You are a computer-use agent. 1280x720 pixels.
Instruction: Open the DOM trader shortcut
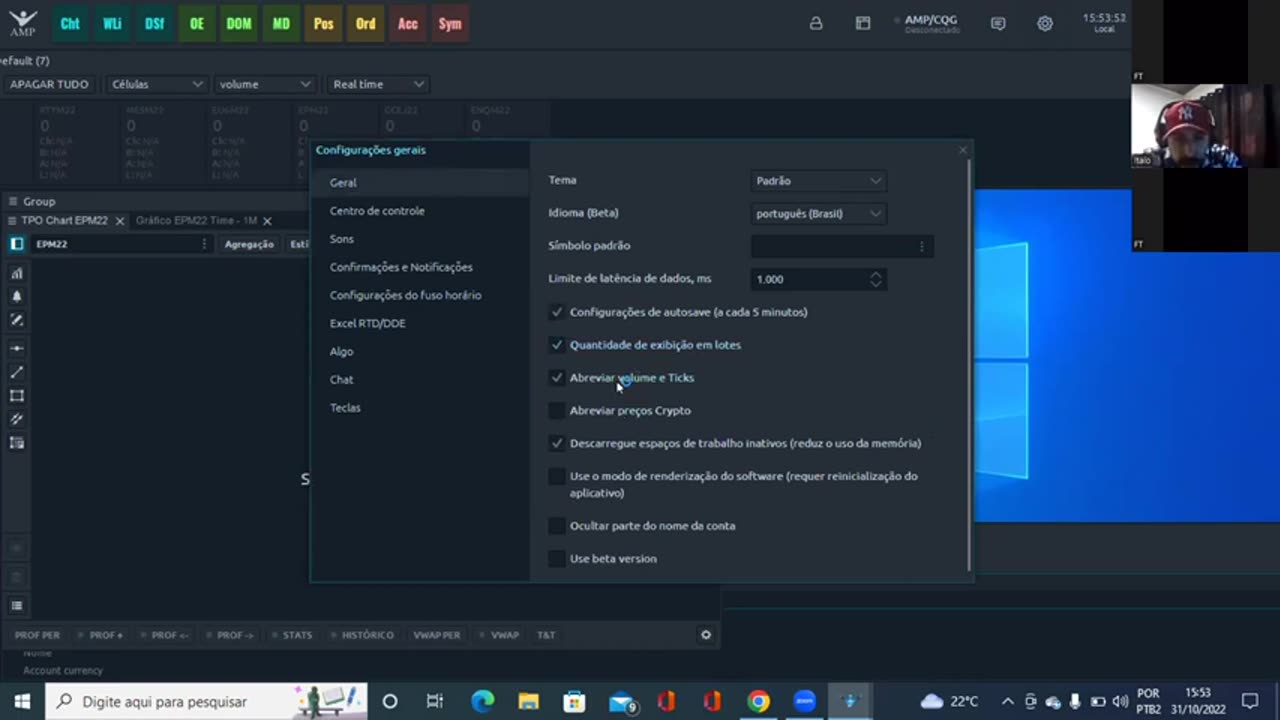pos(239,24)
